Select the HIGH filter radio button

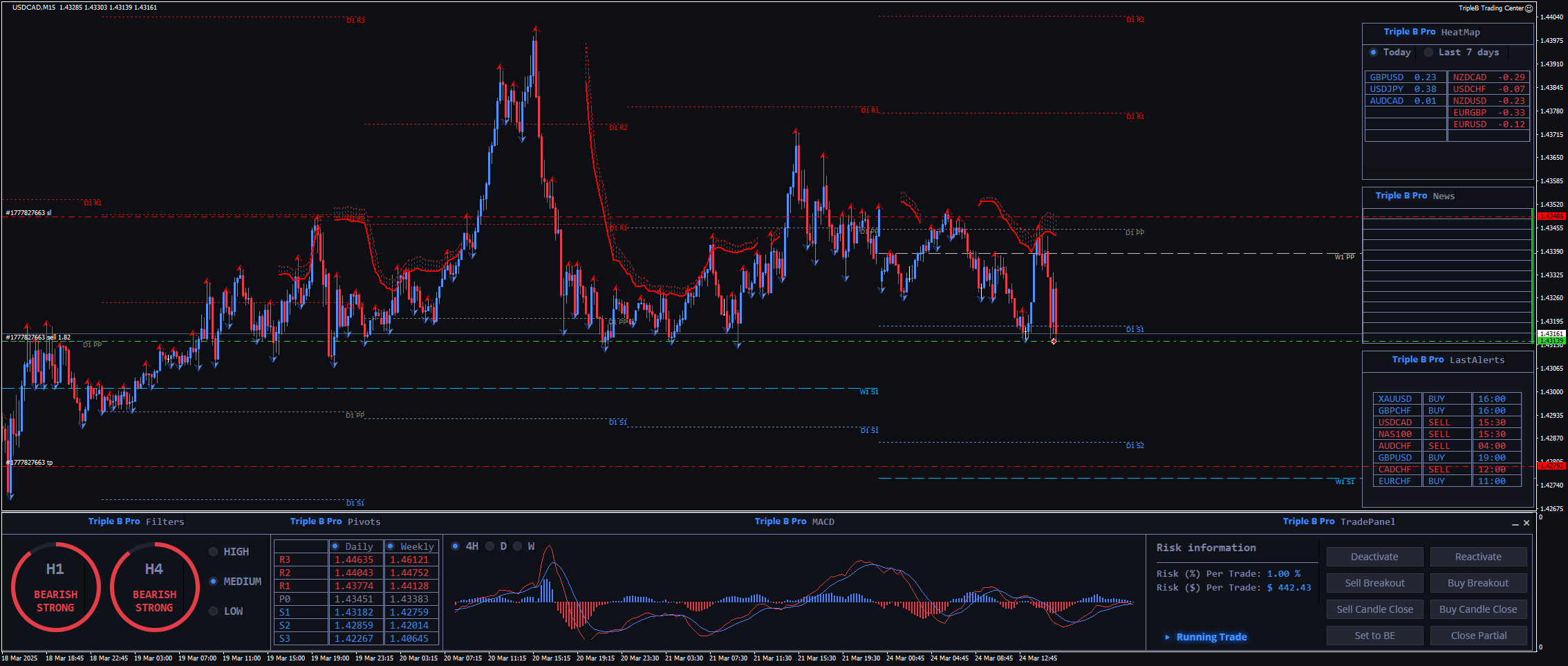(x=214, y=552)
